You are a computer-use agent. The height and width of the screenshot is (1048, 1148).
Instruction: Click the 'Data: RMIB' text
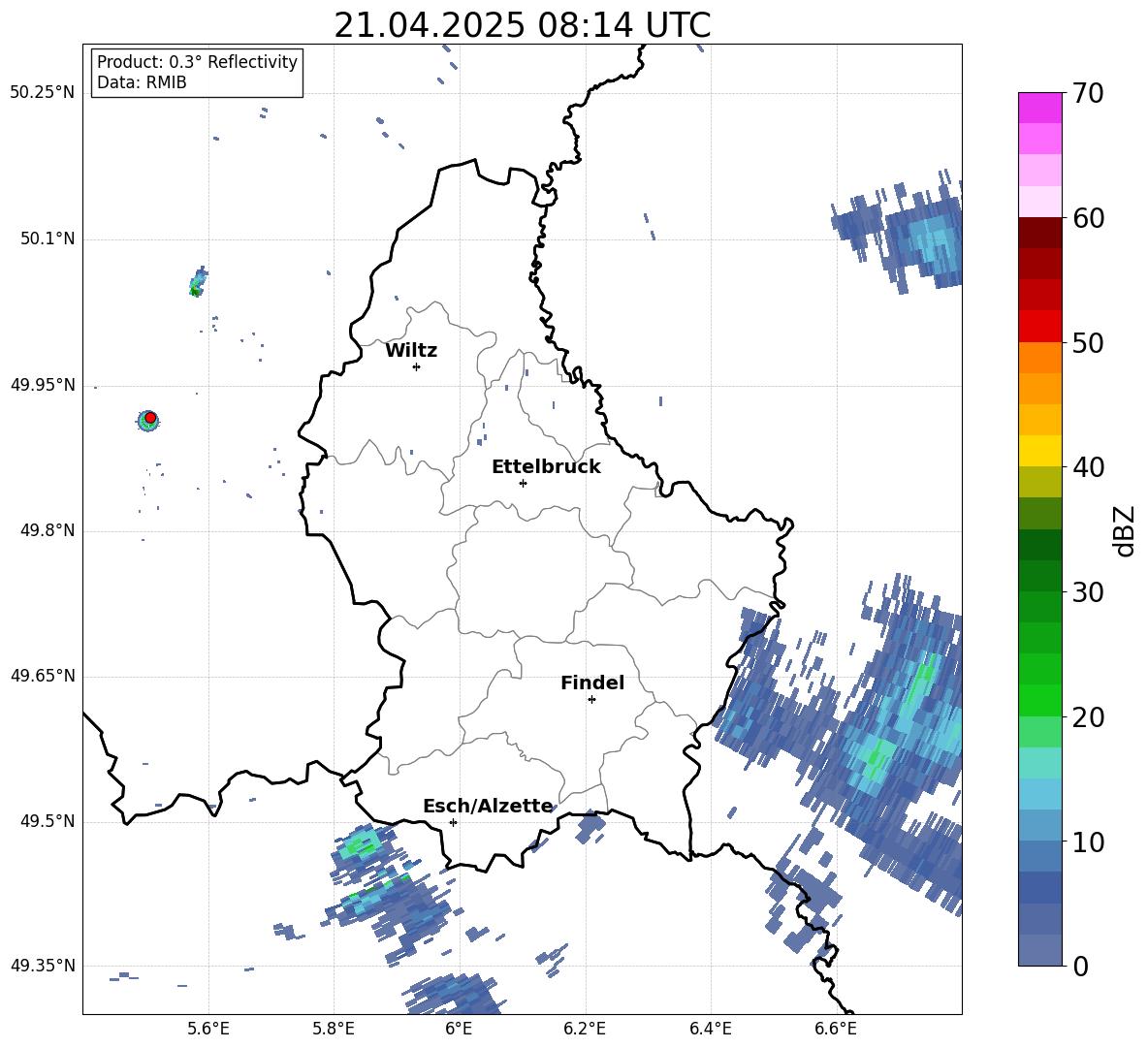point(142,82)
